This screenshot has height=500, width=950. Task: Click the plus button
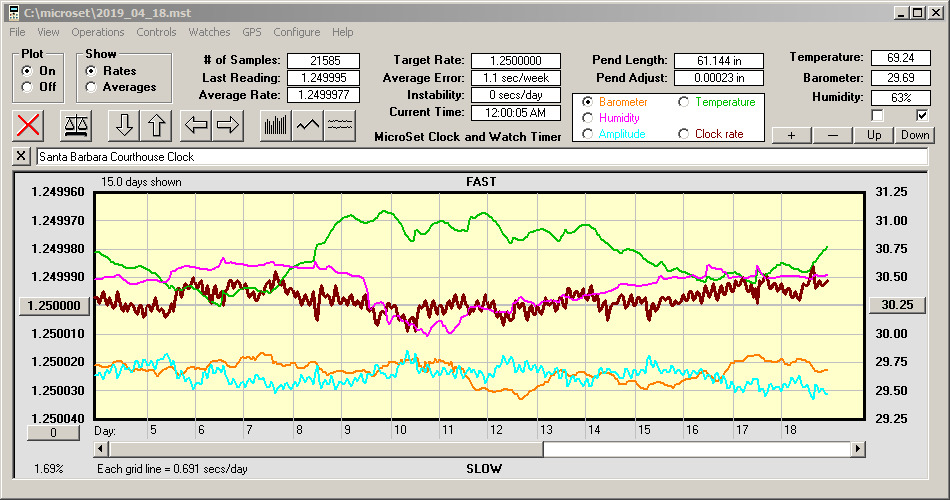coord(791,135)
